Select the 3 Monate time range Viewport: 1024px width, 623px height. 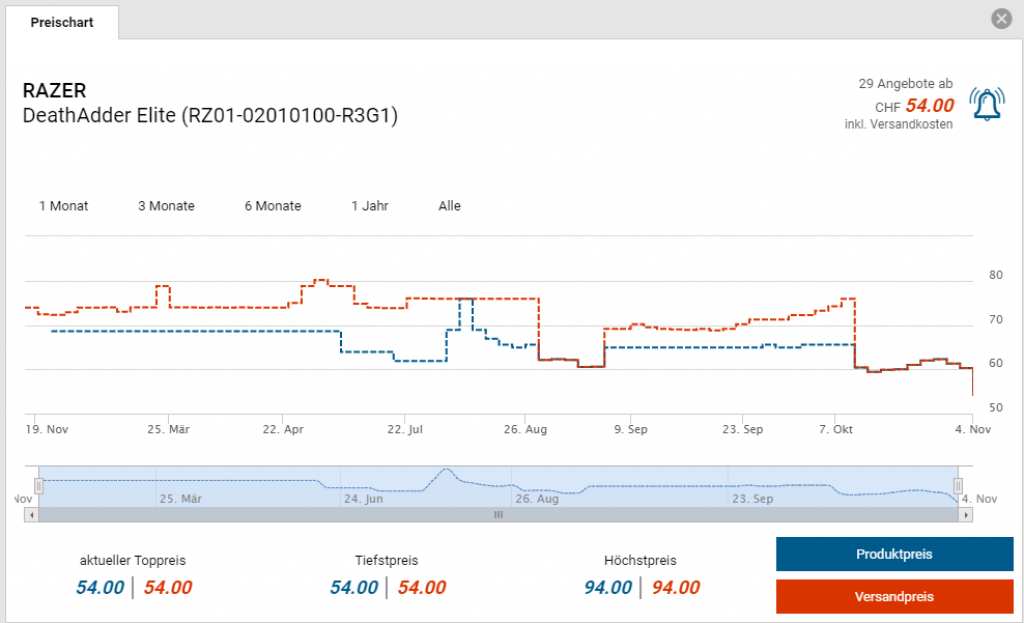pos(166,206)
